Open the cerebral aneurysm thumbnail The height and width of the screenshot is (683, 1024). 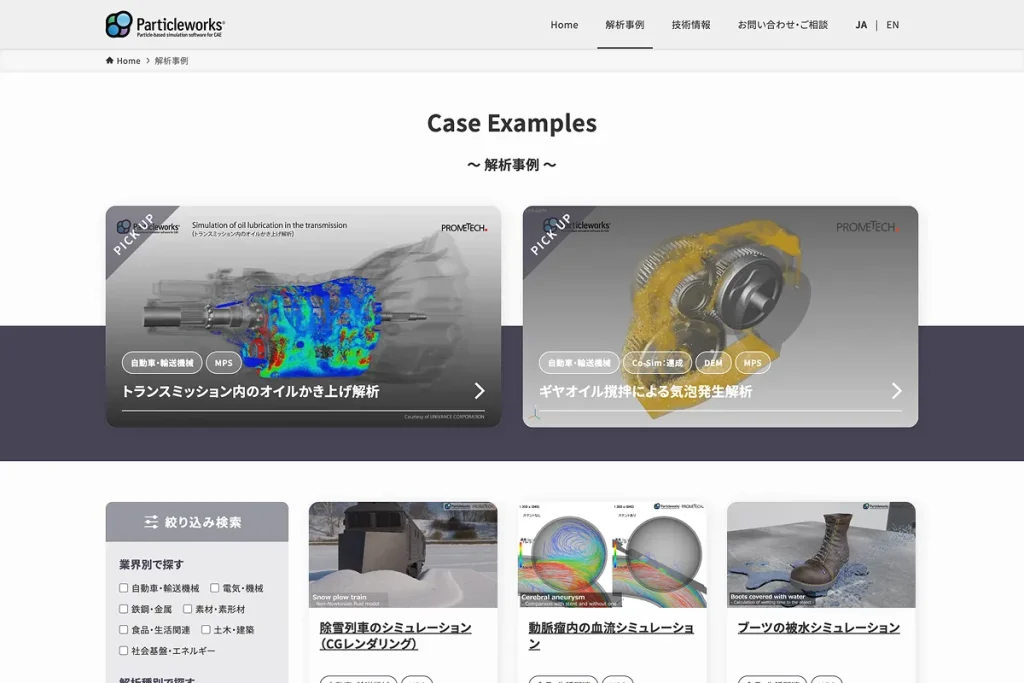pyautogui.click(x=612, y=555)
